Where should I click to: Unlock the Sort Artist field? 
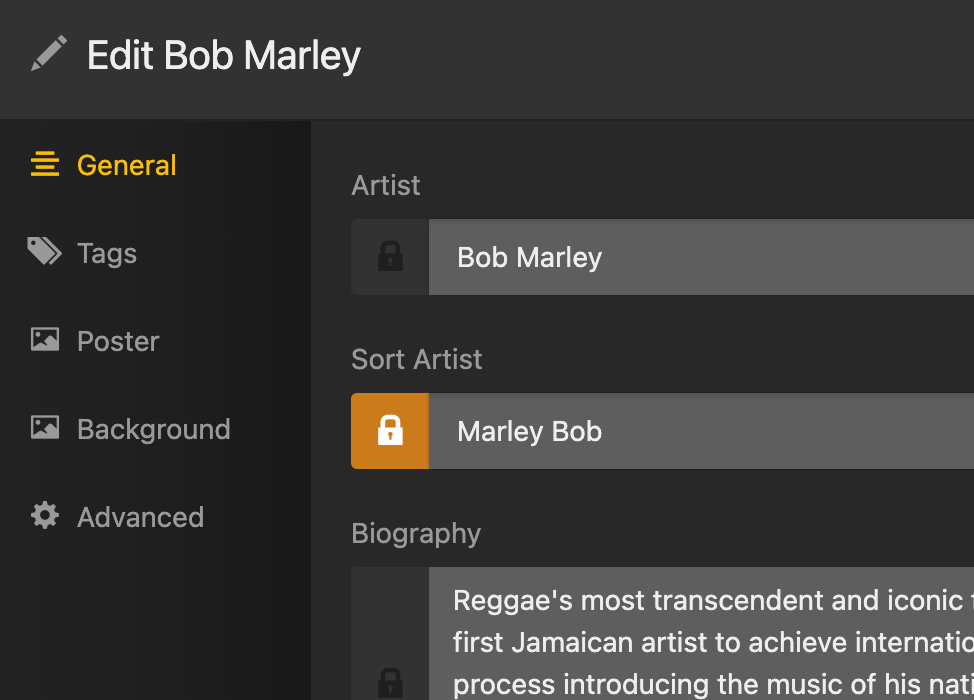point(390,431)
